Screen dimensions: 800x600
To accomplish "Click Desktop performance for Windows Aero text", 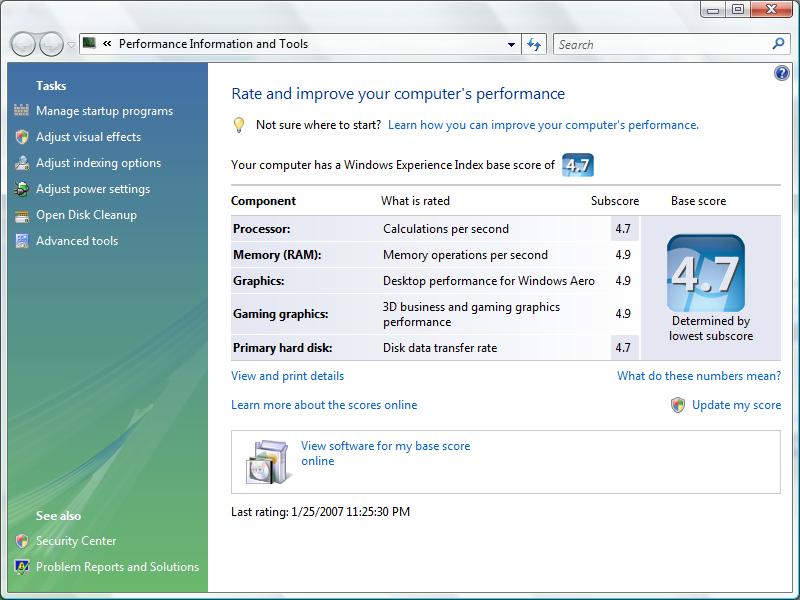I will [489, 281].
